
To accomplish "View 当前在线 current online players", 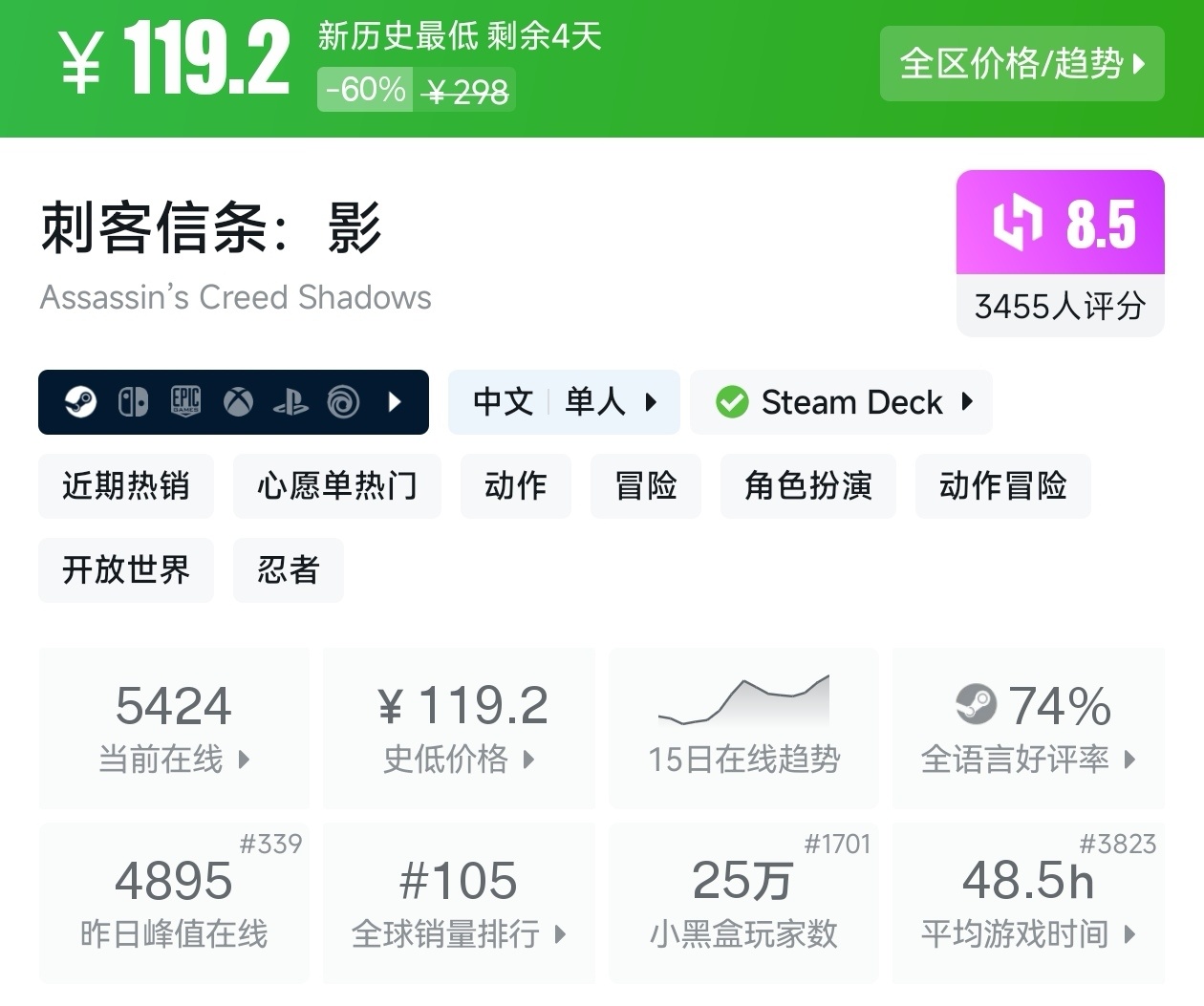I will click(174, 728).
